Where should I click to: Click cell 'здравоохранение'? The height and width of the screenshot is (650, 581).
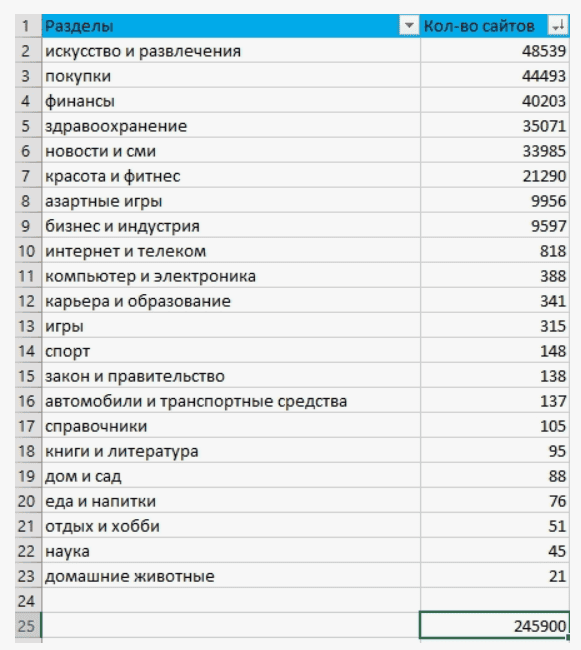click(x=231, y=126)
